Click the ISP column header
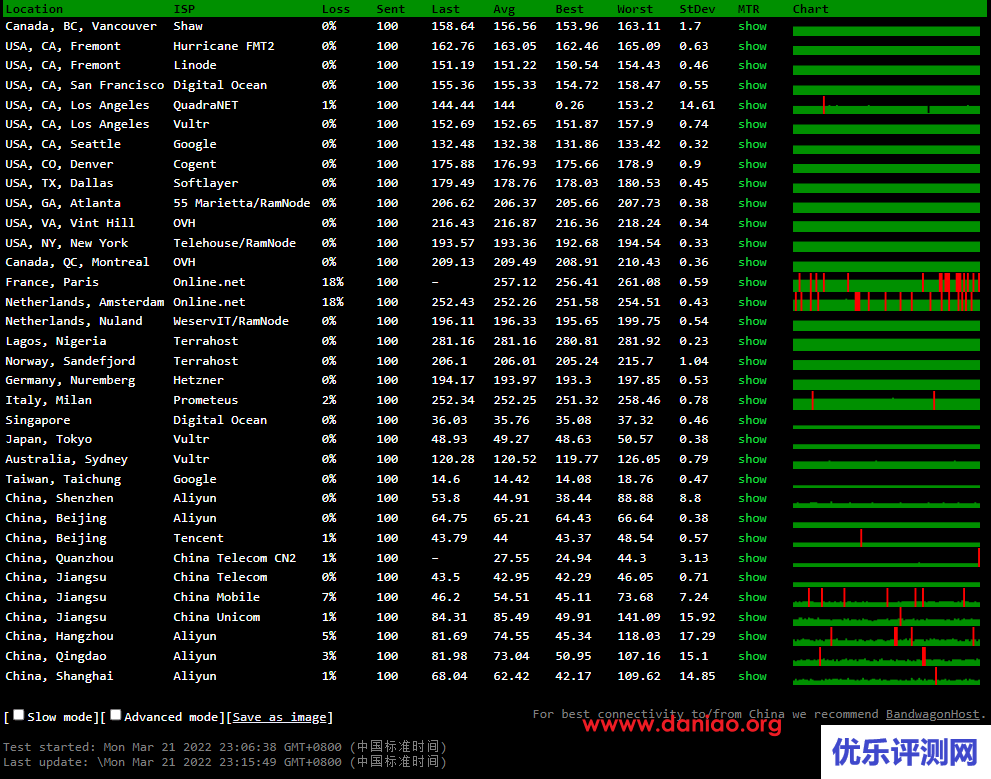Screen dimensions: 991x779 tap(184, 9)
